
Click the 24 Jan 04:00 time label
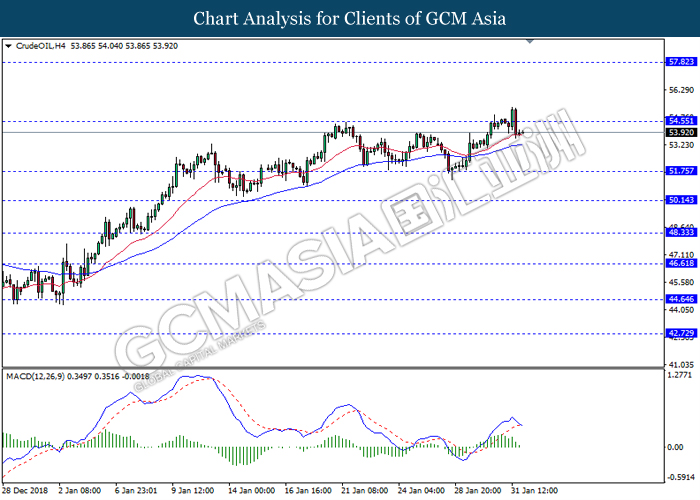click(x=421, y=490)
